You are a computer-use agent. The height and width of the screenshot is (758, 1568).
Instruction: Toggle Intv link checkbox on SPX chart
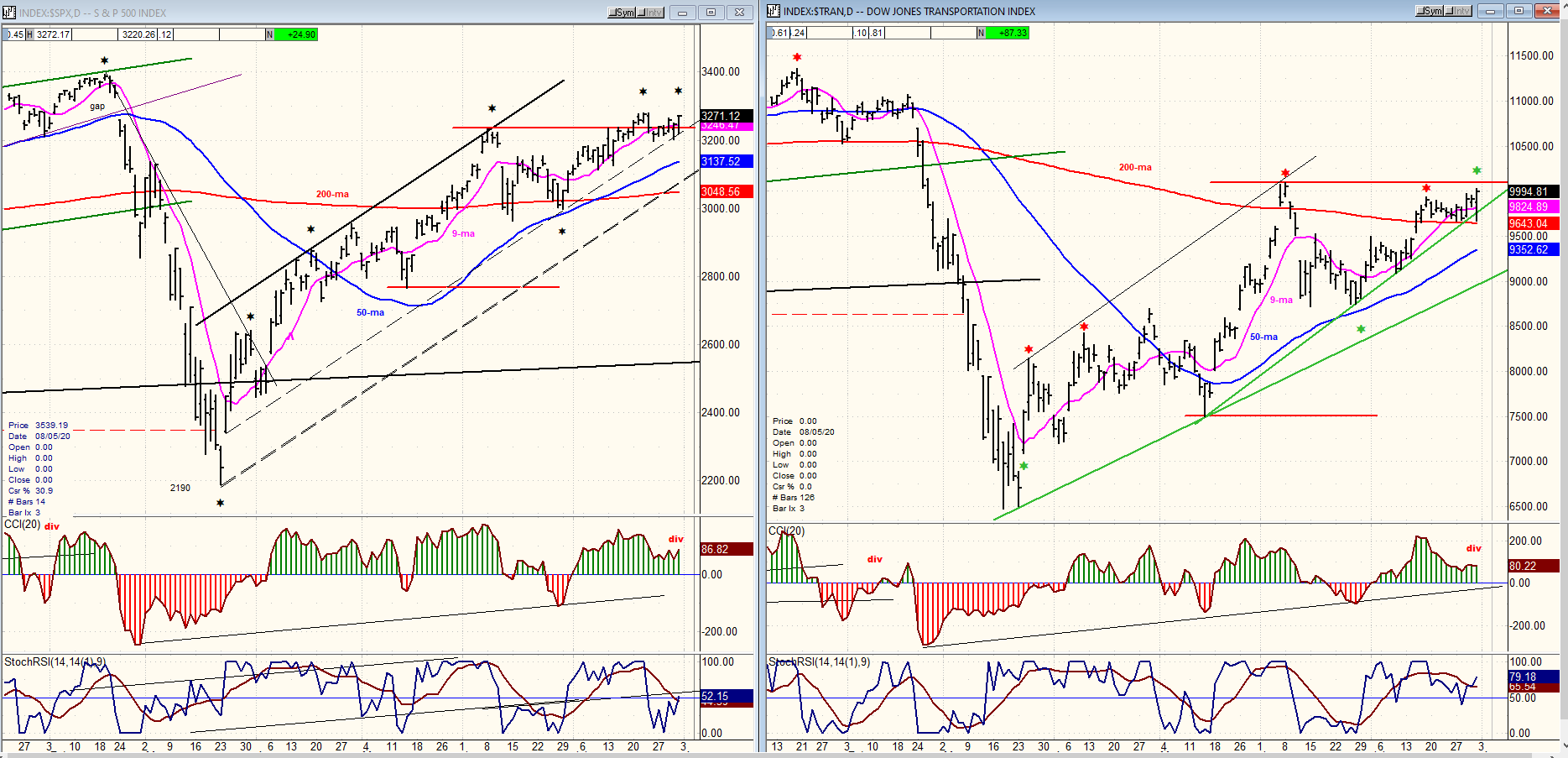click(x=650, y=13)
